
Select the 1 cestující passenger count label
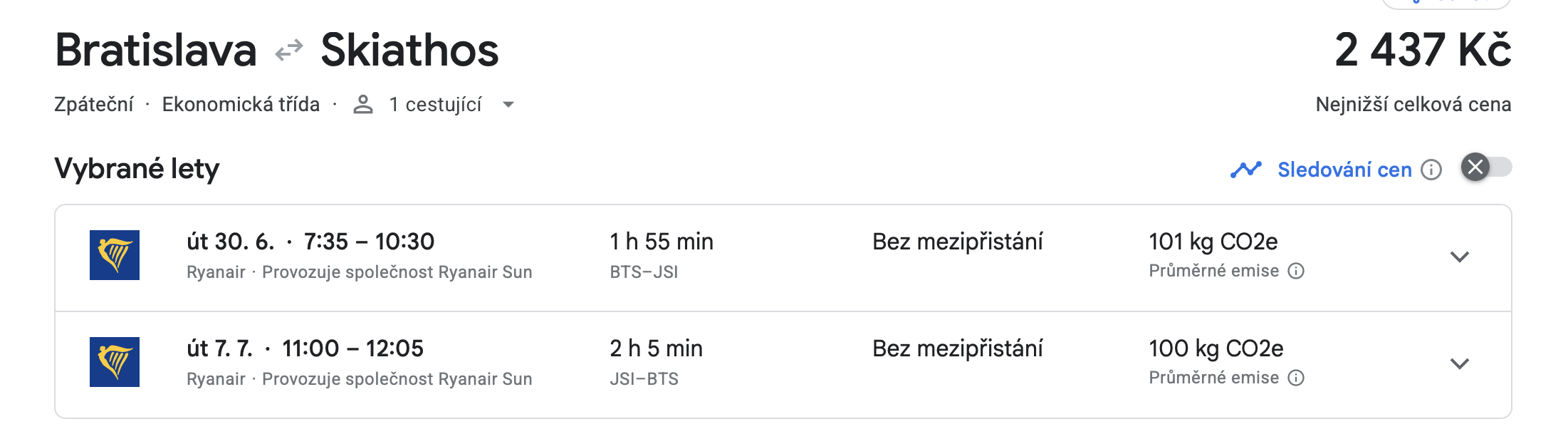click(436, 105)
